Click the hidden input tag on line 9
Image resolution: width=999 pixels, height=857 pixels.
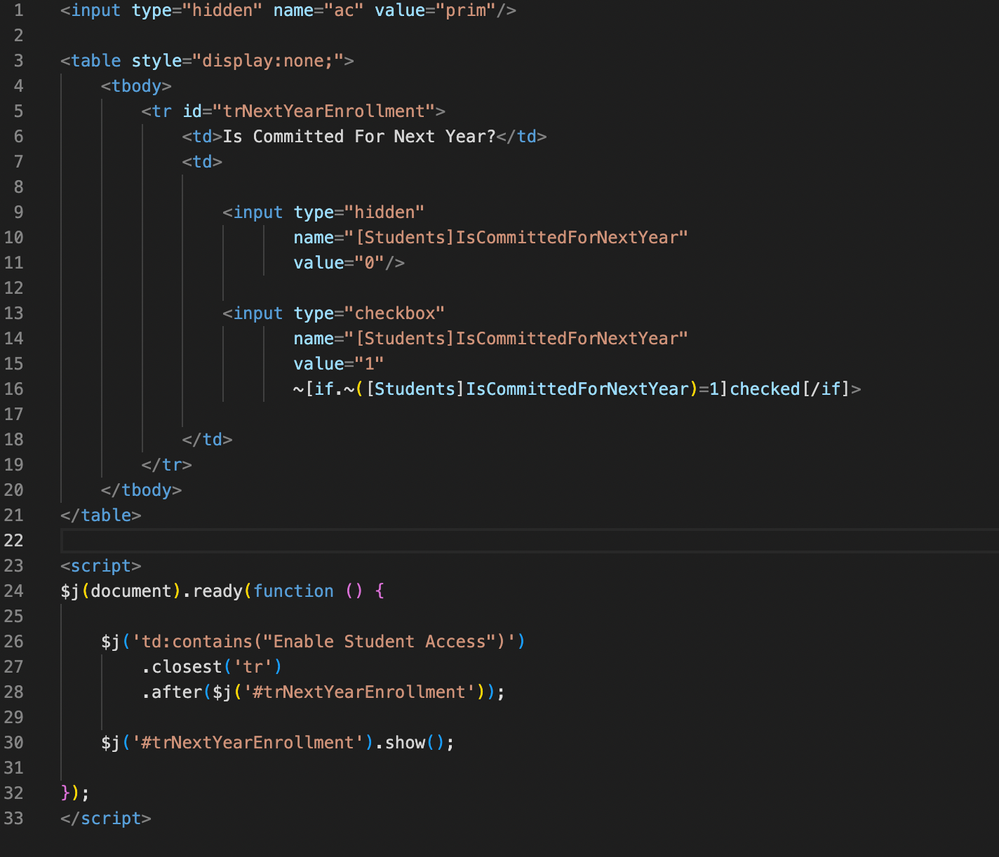coord(252,212)
